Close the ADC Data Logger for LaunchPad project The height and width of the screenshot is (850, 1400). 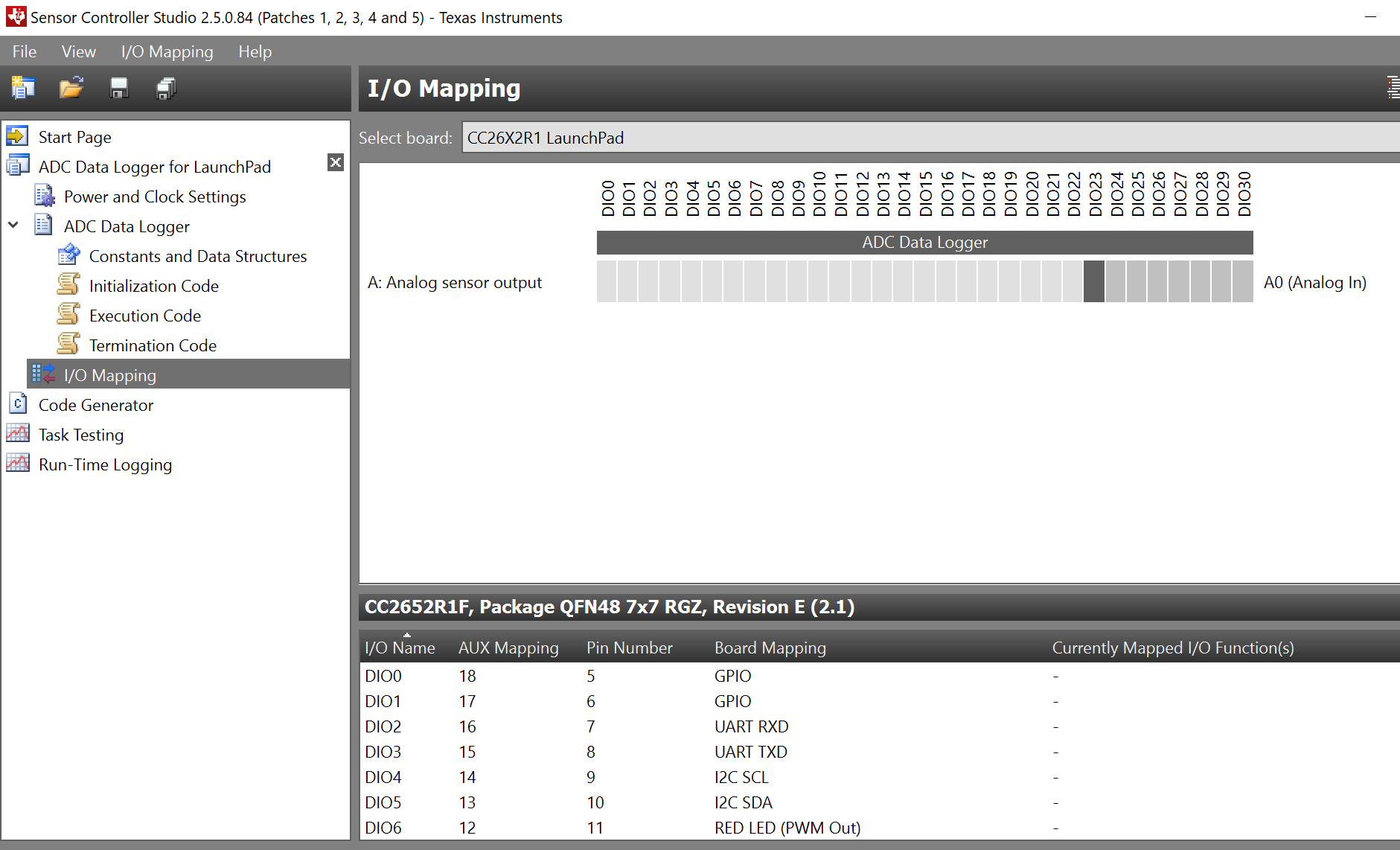pos(336,162)
